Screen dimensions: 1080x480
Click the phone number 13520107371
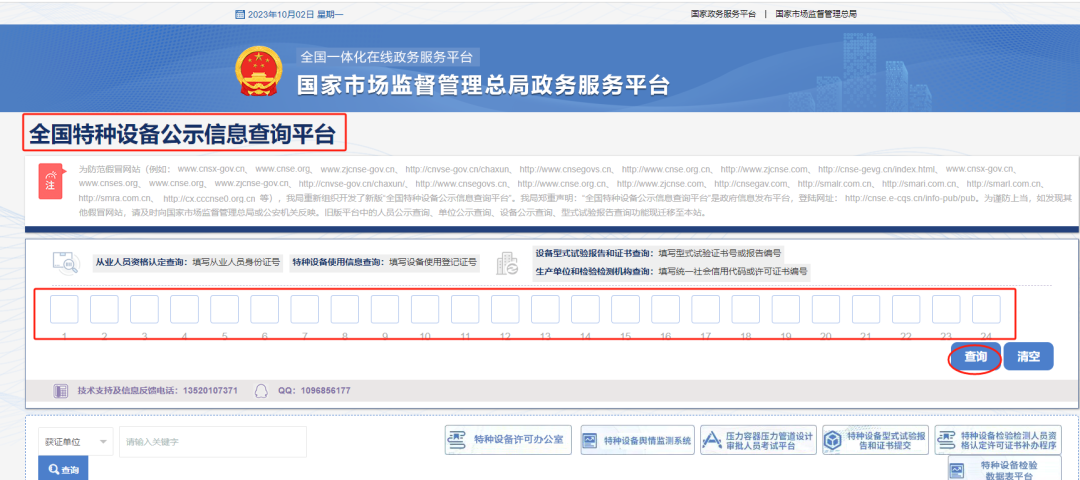(210, 390)
